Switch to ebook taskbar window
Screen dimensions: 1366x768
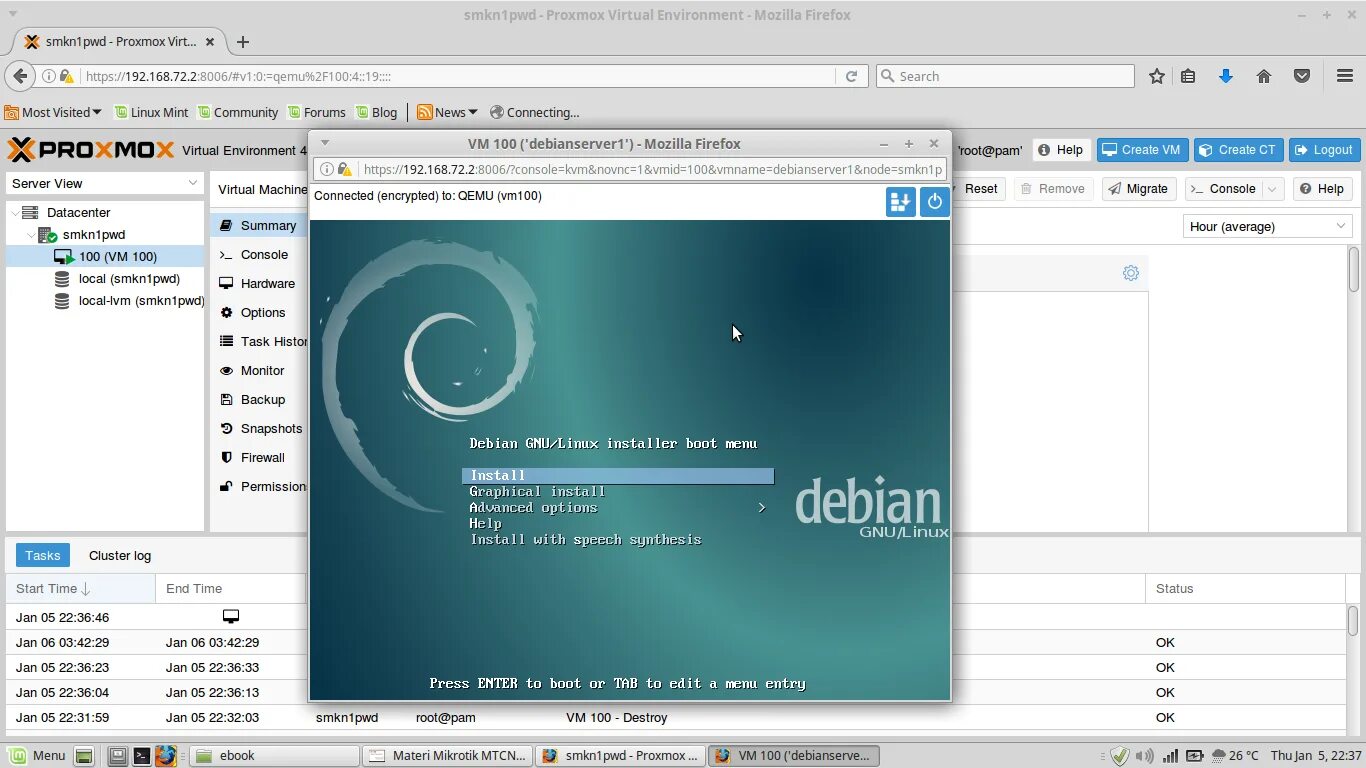(273, 756)
